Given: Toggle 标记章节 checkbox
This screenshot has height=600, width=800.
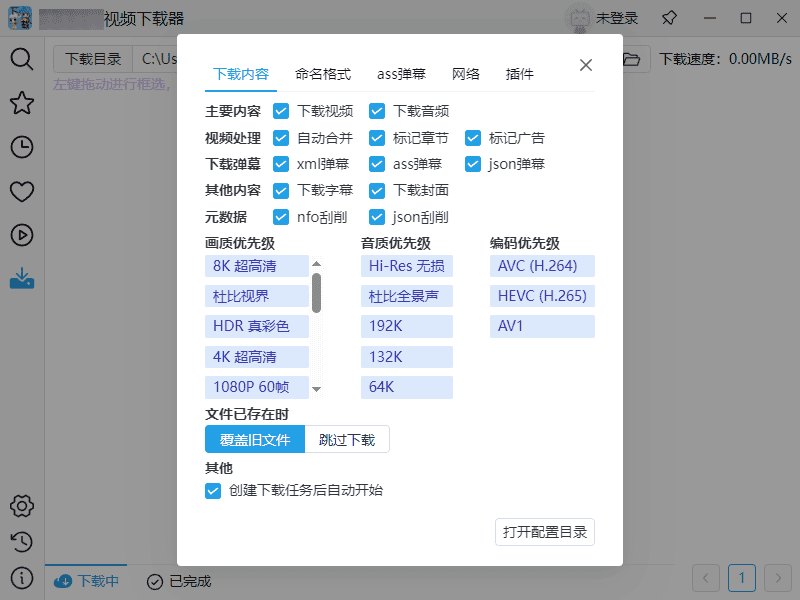Looking at the screenshot, I should coord(377,138).
